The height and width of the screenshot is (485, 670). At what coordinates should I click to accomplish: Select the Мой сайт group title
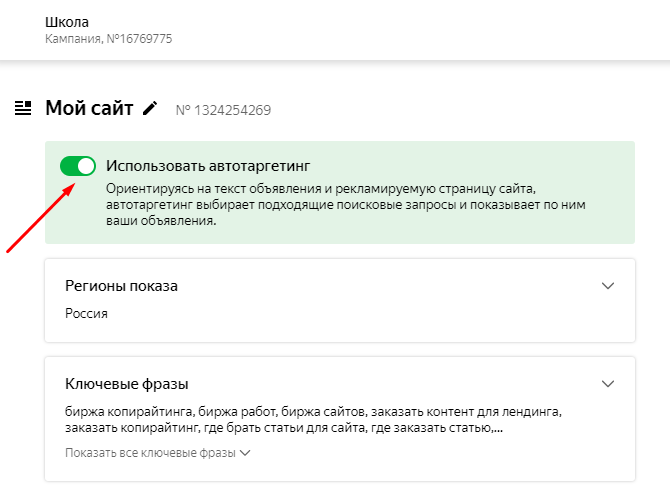coord(89,108)
